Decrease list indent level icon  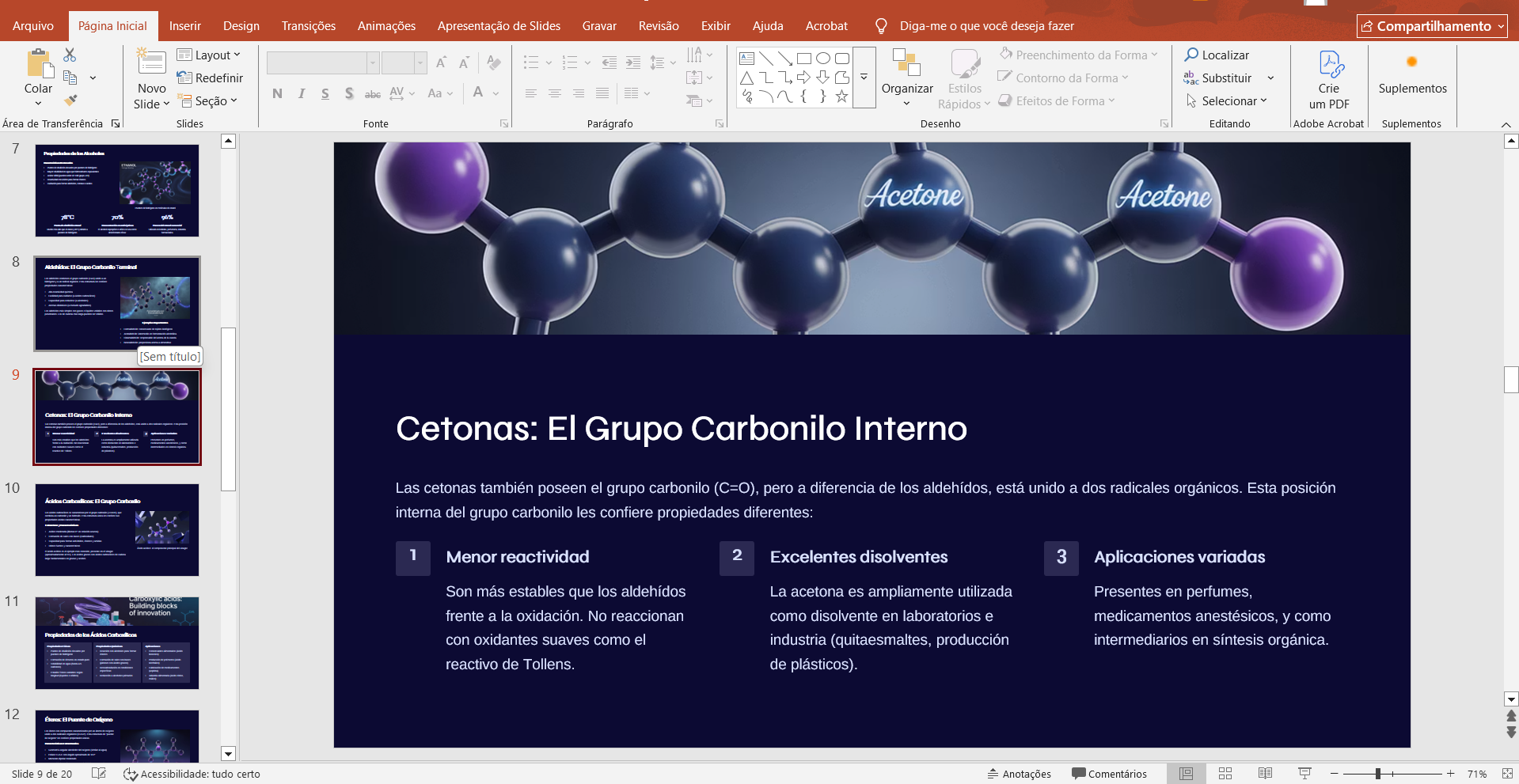609,62
